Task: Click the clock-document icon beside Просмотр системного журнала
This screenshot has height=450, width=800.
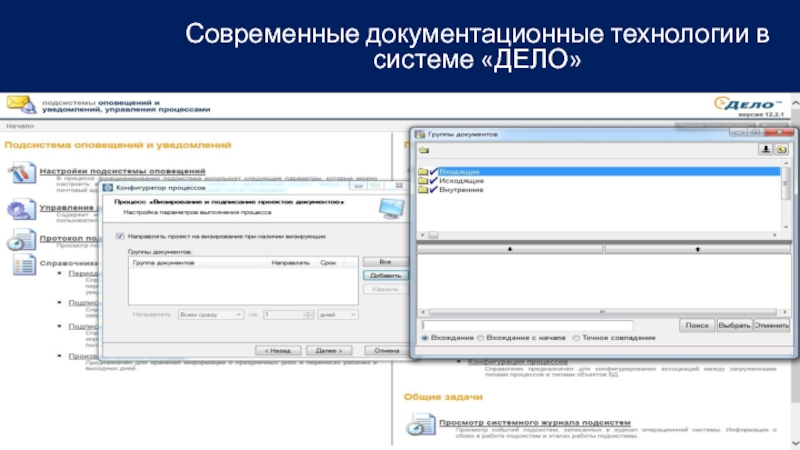Action: click(421, 425)
